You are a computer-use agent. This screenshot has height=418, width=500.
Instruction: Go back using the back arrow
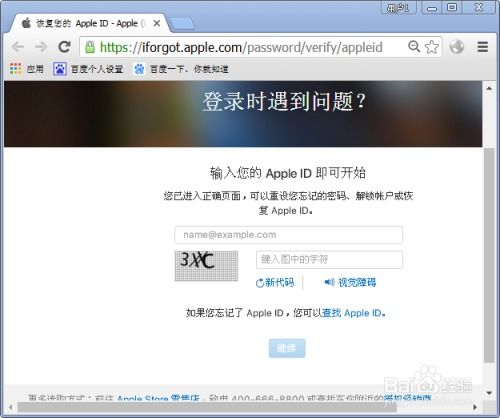18,47
